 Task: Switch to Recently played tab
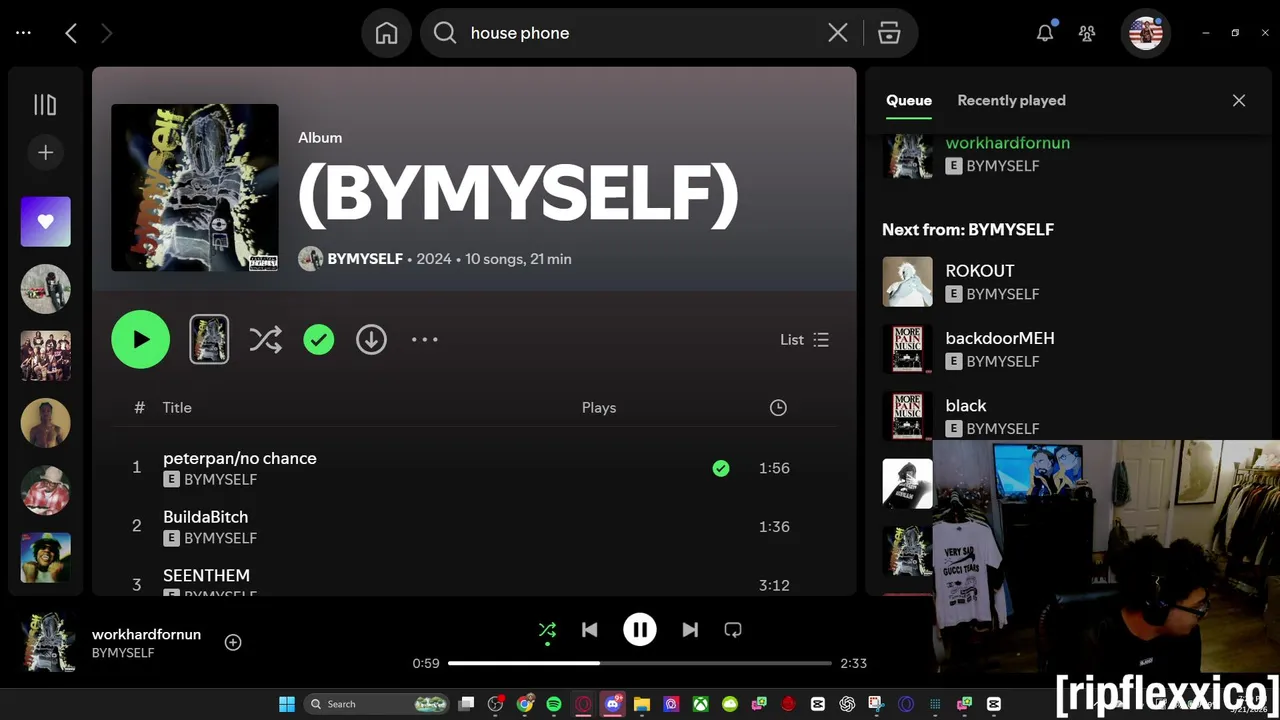pyautogui.click(x=1011, y=101)
